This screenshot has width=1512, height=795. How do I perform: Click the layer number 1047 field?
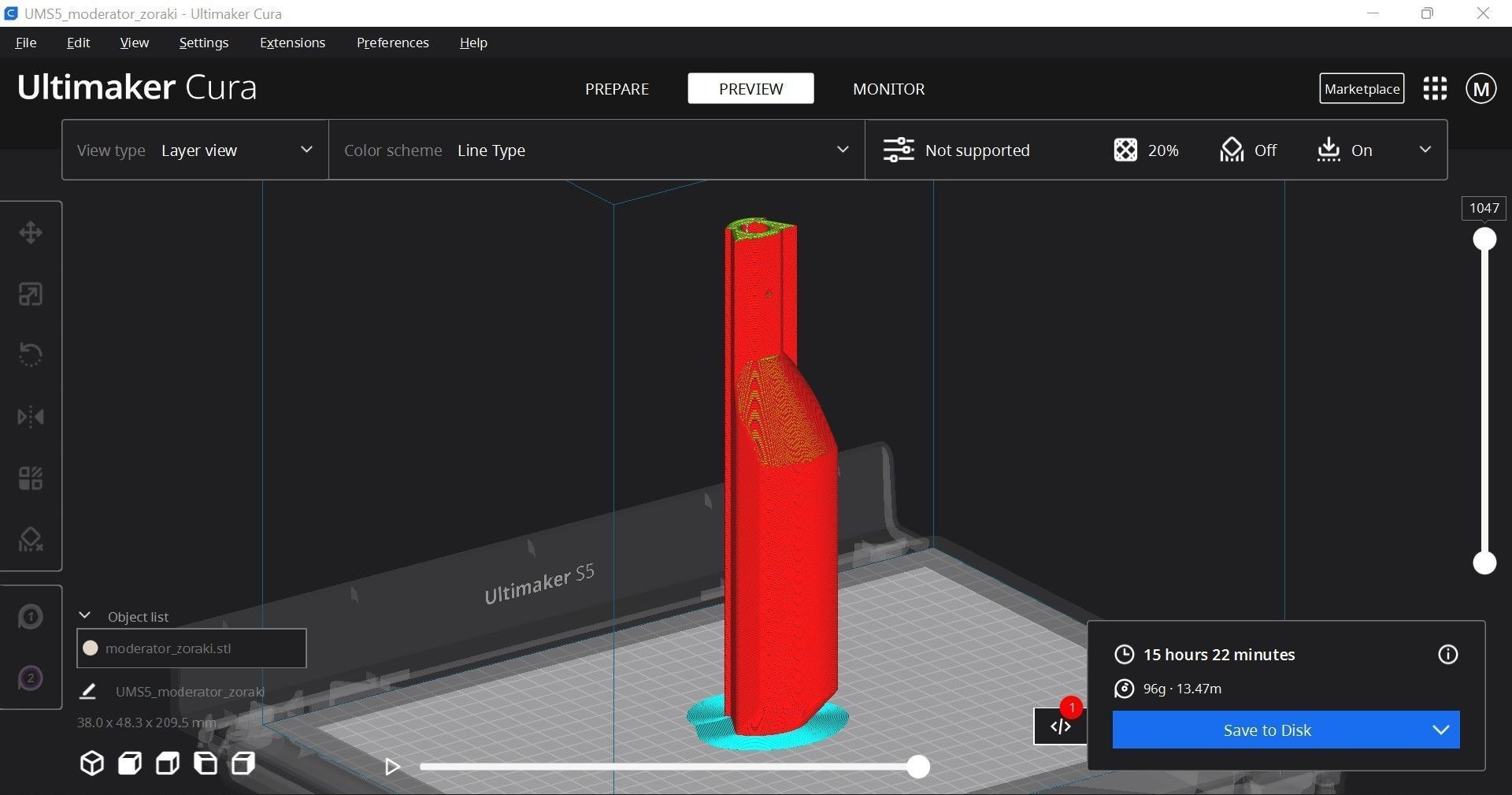1484,208
